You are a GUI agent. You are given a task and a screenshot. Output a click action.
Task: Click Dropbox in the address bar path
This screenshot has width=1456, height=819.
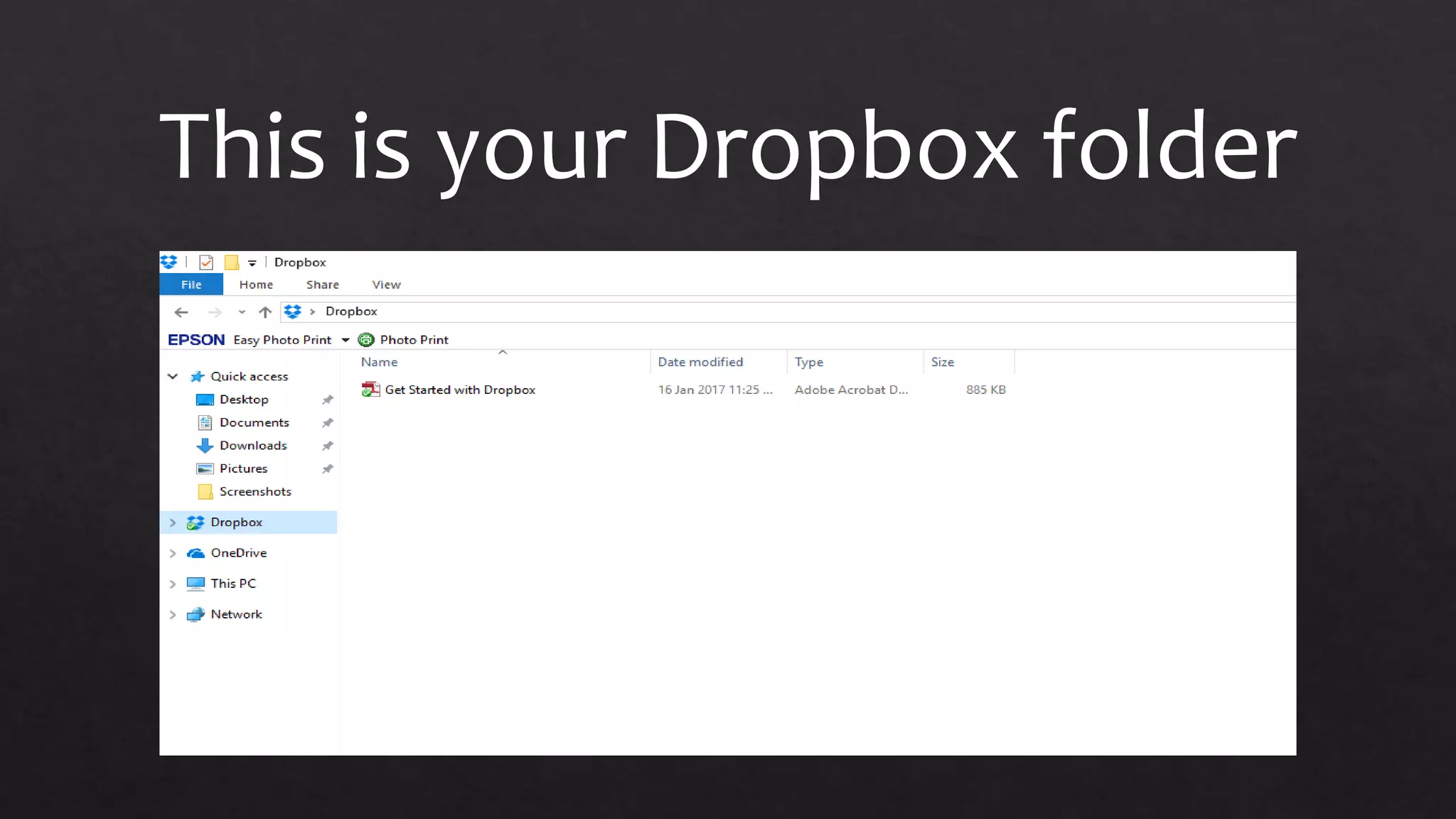(351, 311)
